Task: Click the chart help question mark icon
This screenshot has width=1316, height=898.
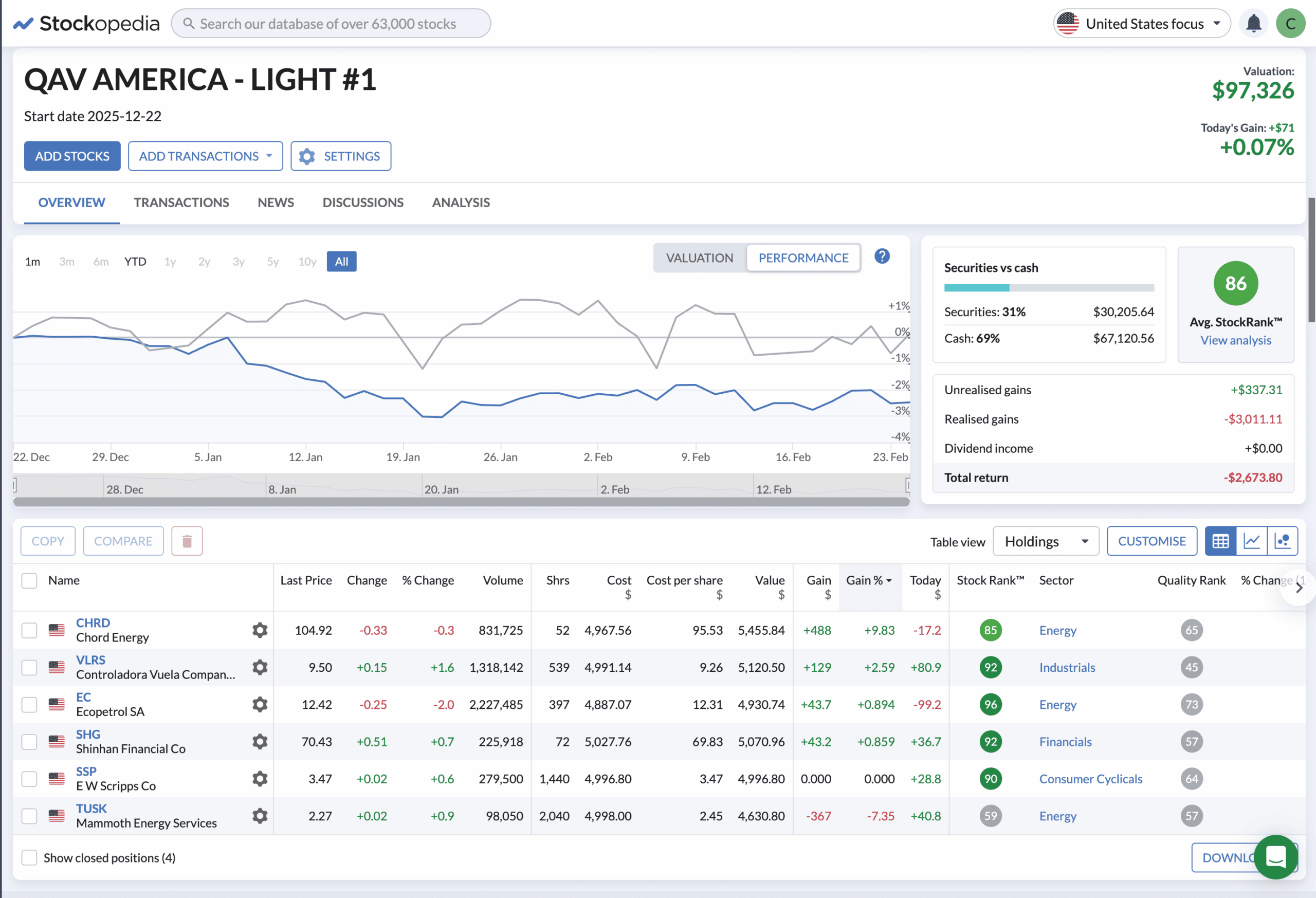Action: [x=882, y=256]
